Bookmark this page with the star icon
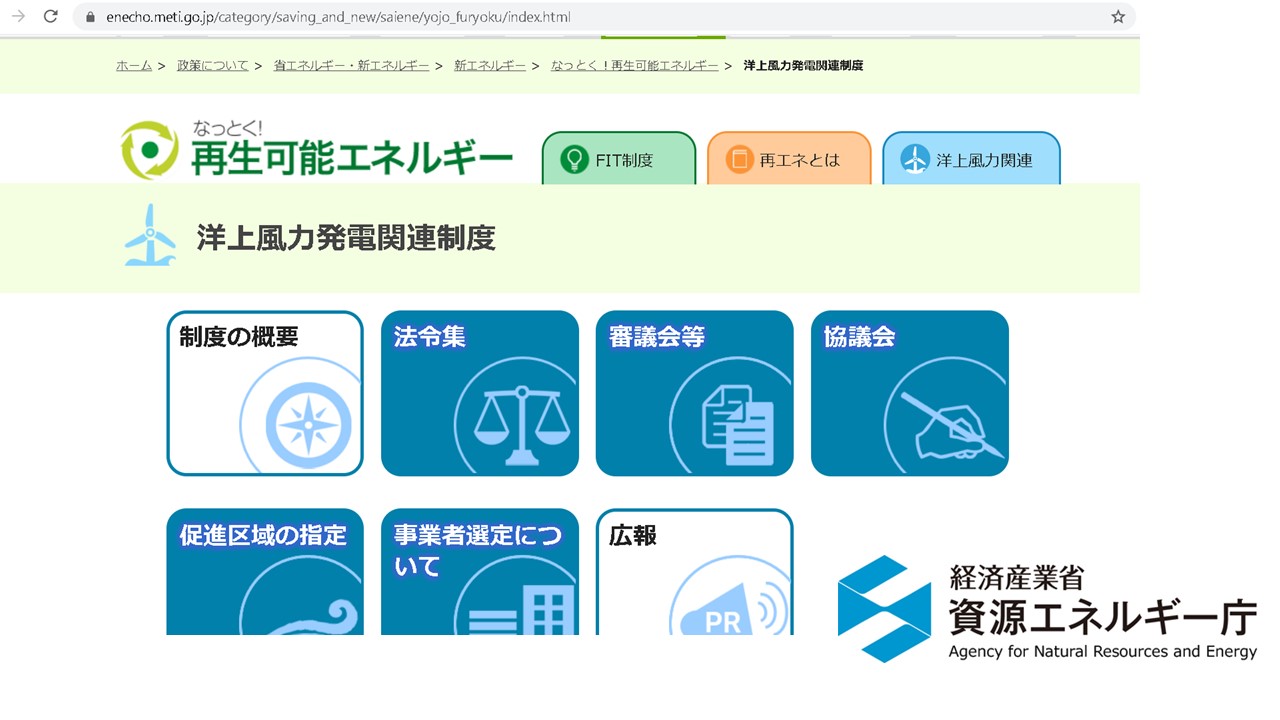The width and height of the screenshot is (1280, 720). pyautogui.click(x=1118, y=17)
